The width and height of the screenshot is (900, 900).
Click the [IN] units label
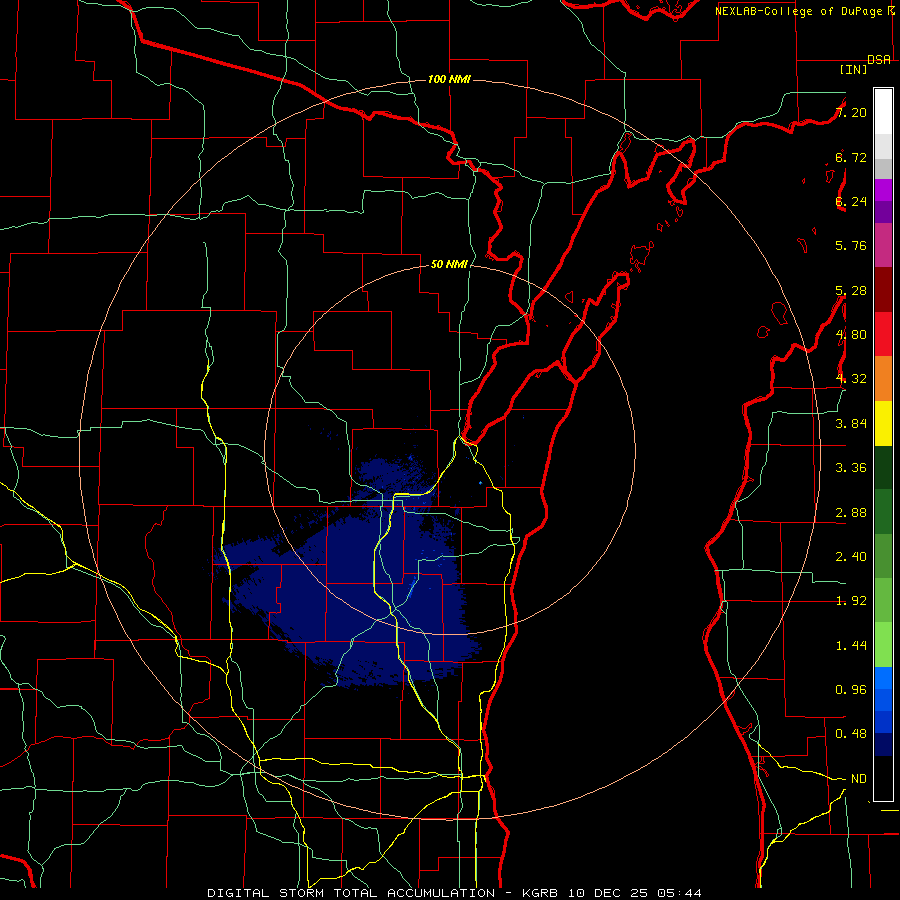[853, 69]
